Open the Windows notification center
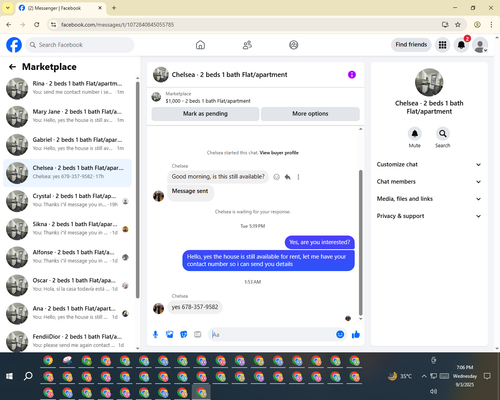 (x=487, y=376)
